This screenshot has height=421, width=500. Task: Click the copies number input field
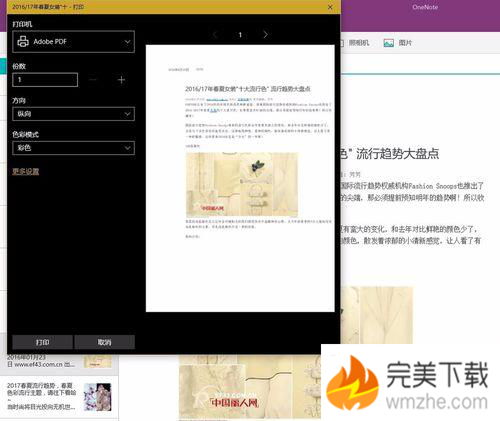[45, 80]
